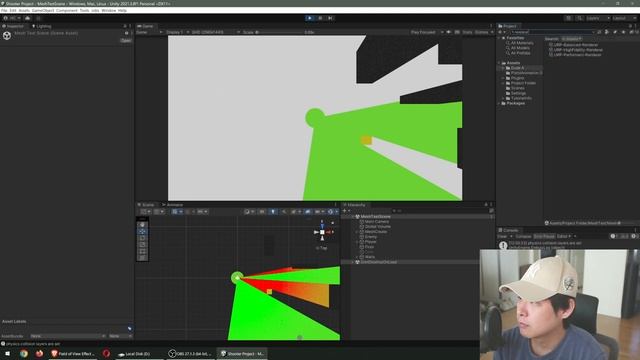Select Enemy in Hierarchy
Screen dimensions: 640x360
pyautogui.click(x=371, y=237)
